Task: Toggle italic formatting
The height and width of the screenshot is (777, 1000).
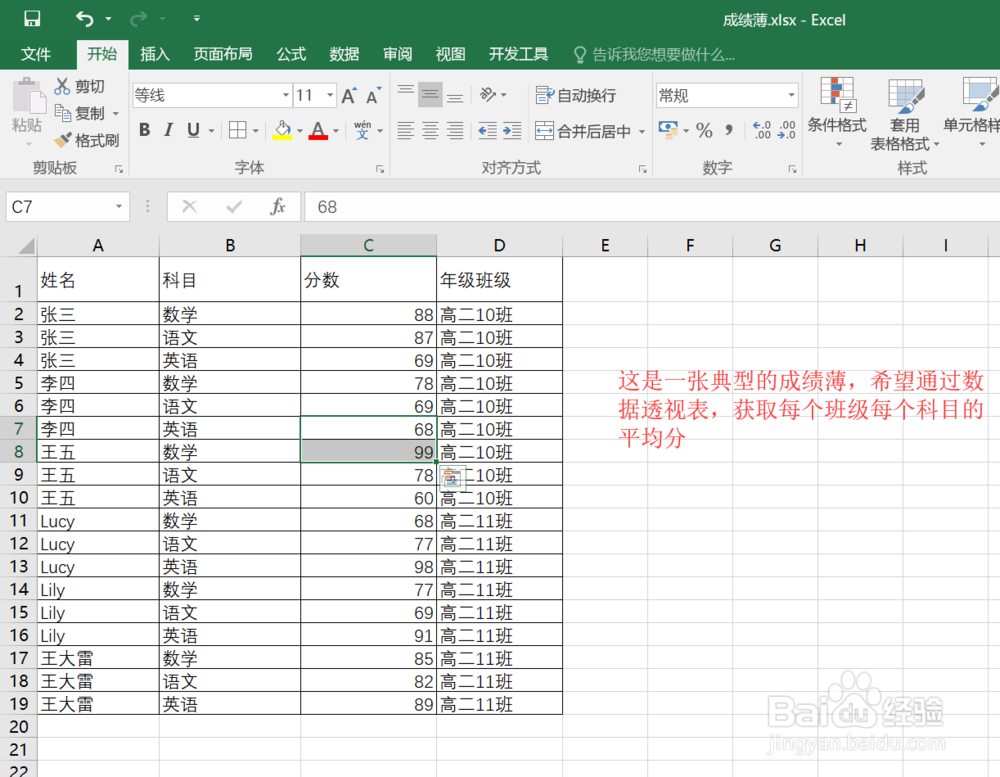Action: (x=167, y=130)
